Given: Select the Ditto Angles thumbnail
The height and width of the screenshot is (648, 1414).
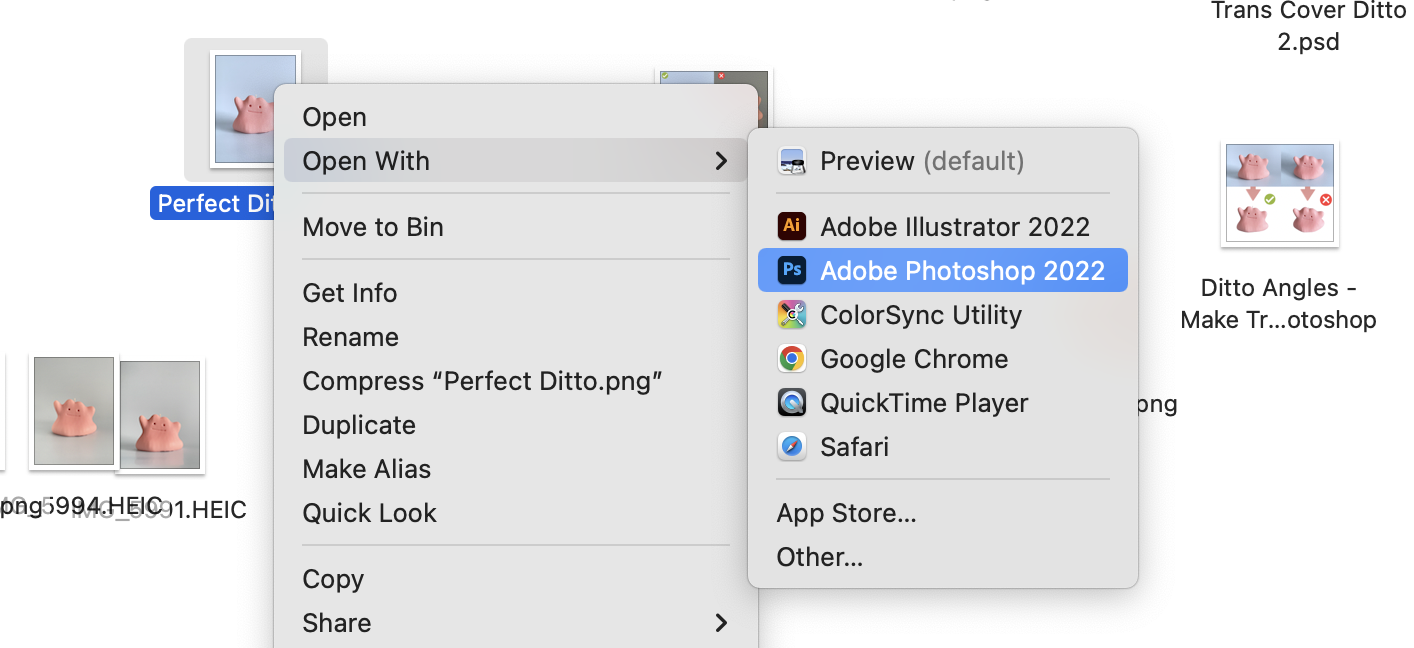Looking at the screenshot, I should tap(1279, 194).
